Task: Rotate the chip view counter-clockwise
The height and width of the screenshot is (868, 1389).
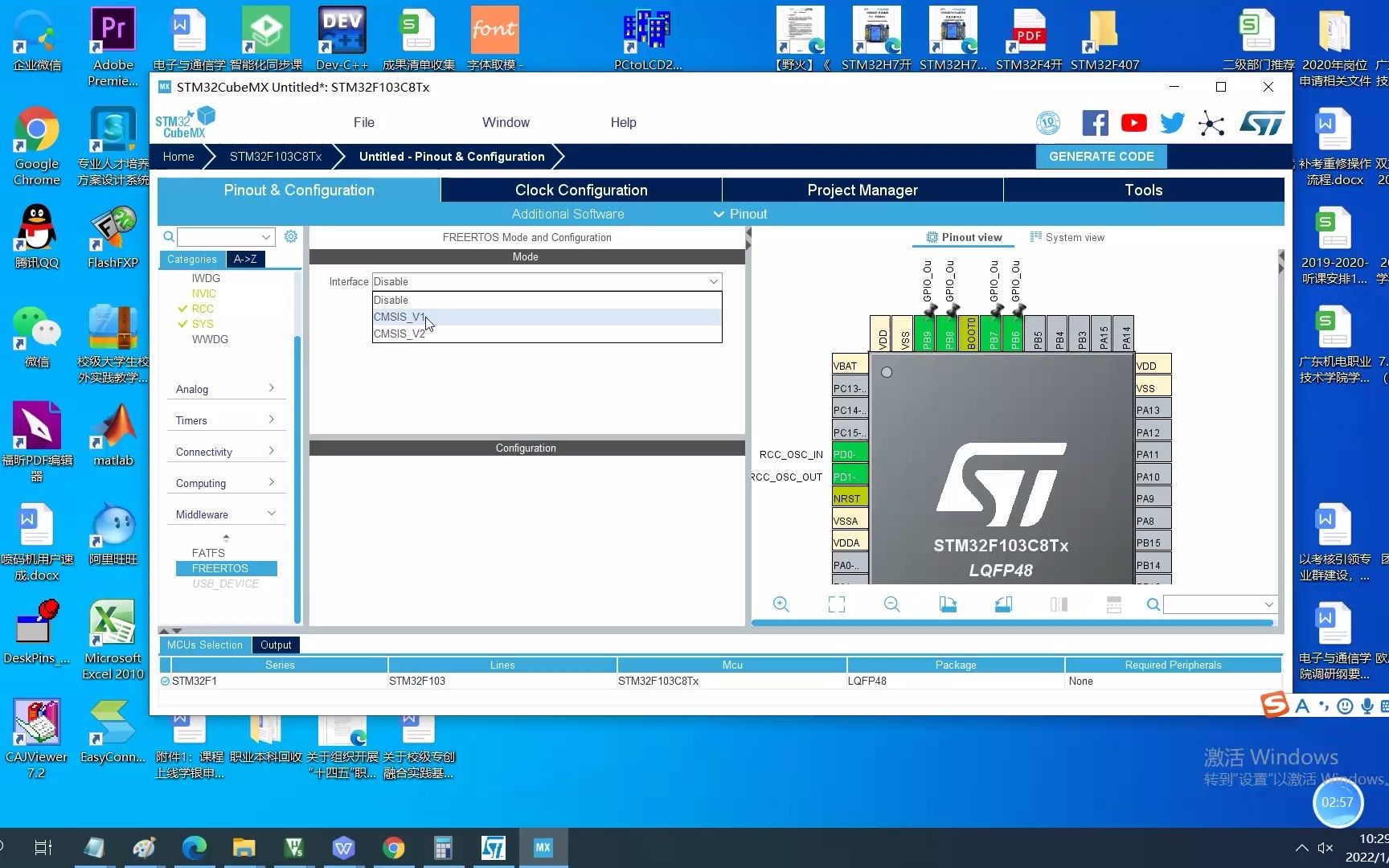Action: [x=1003, y=604]
